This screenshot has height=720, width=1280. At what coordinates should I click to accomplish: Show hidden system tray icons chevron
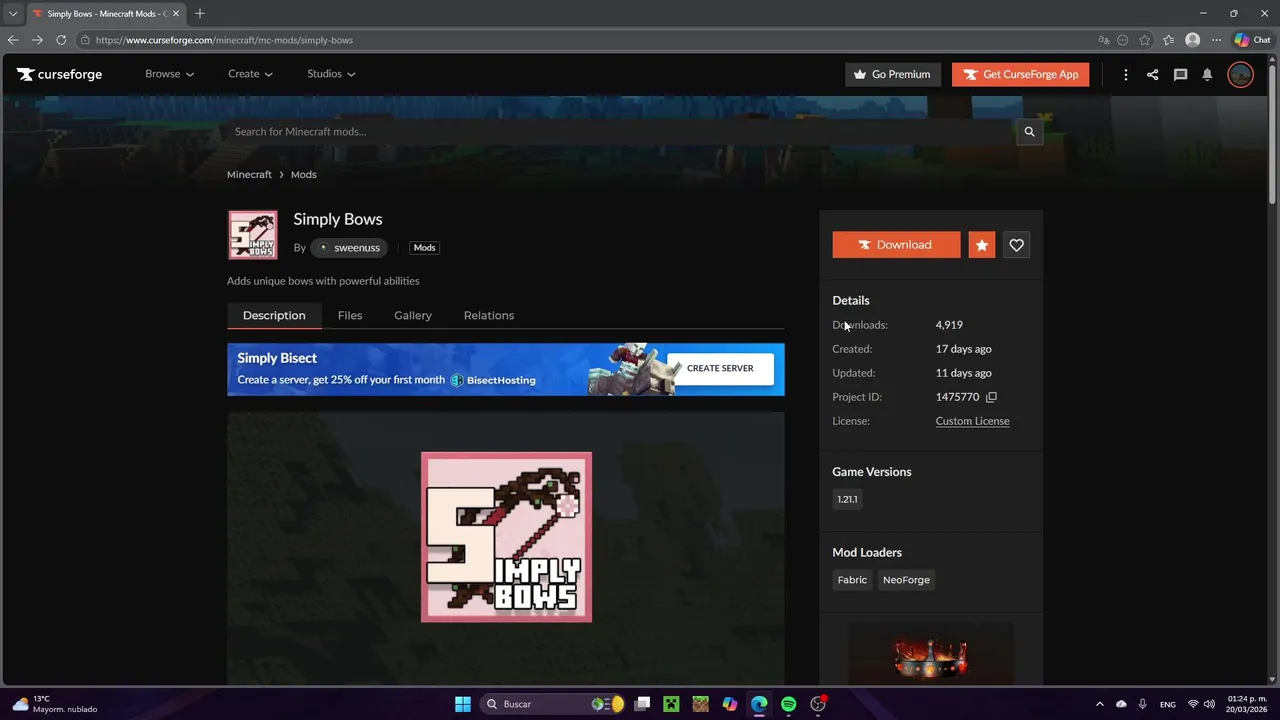coord(1099,704)
